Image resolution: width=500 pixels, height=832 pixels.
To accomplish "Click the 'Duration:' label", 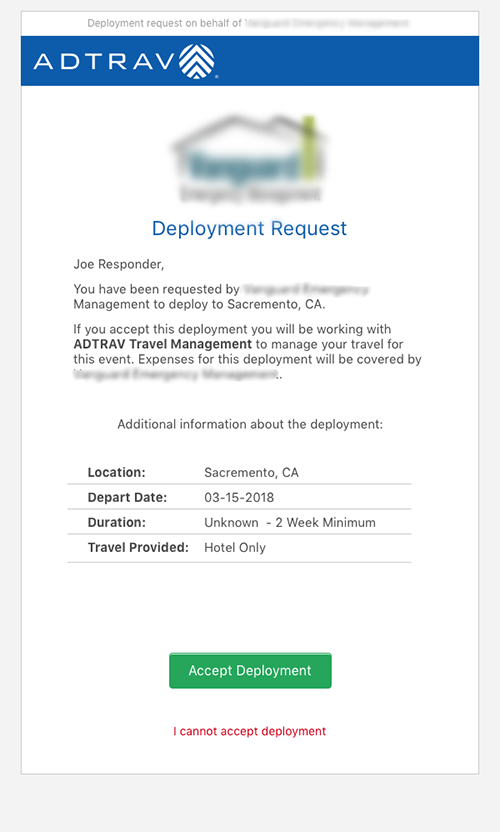I will tap(116, 522).
